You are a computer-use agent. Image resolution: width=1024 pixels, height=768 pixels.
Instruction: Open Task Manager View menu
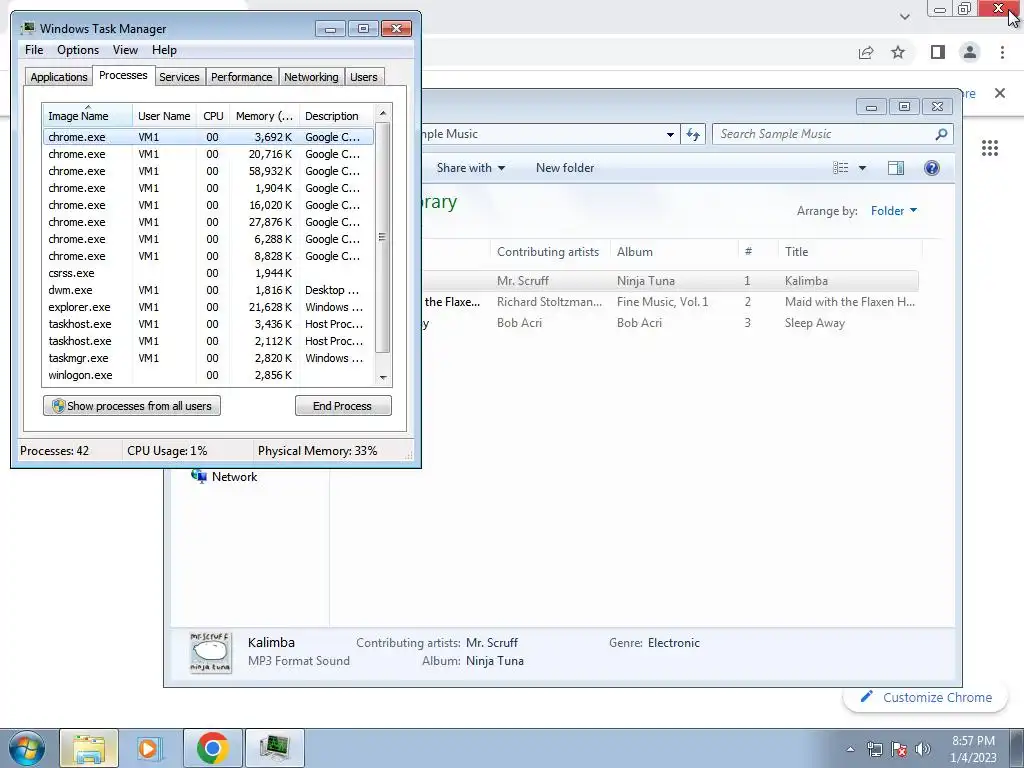(125, 50)
